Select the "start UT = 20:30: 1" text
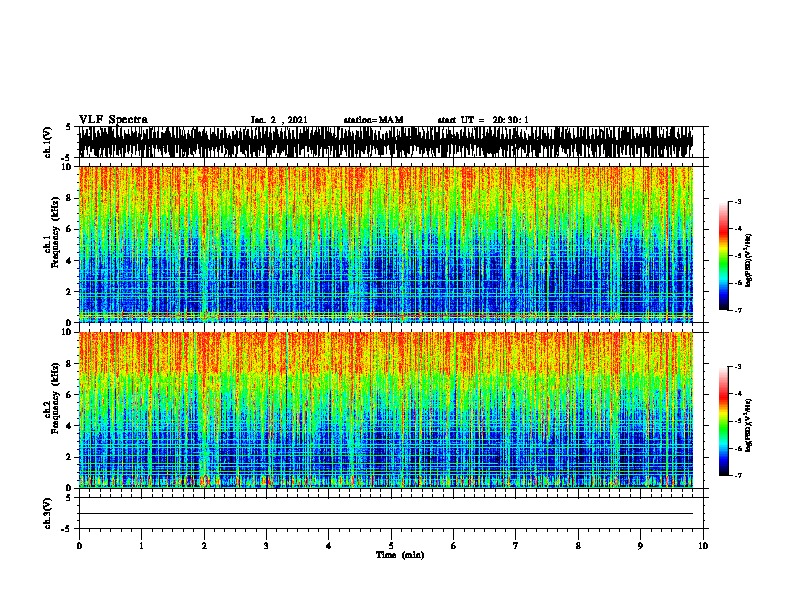Viewport: 792px width, 612px height. point(483,120)
